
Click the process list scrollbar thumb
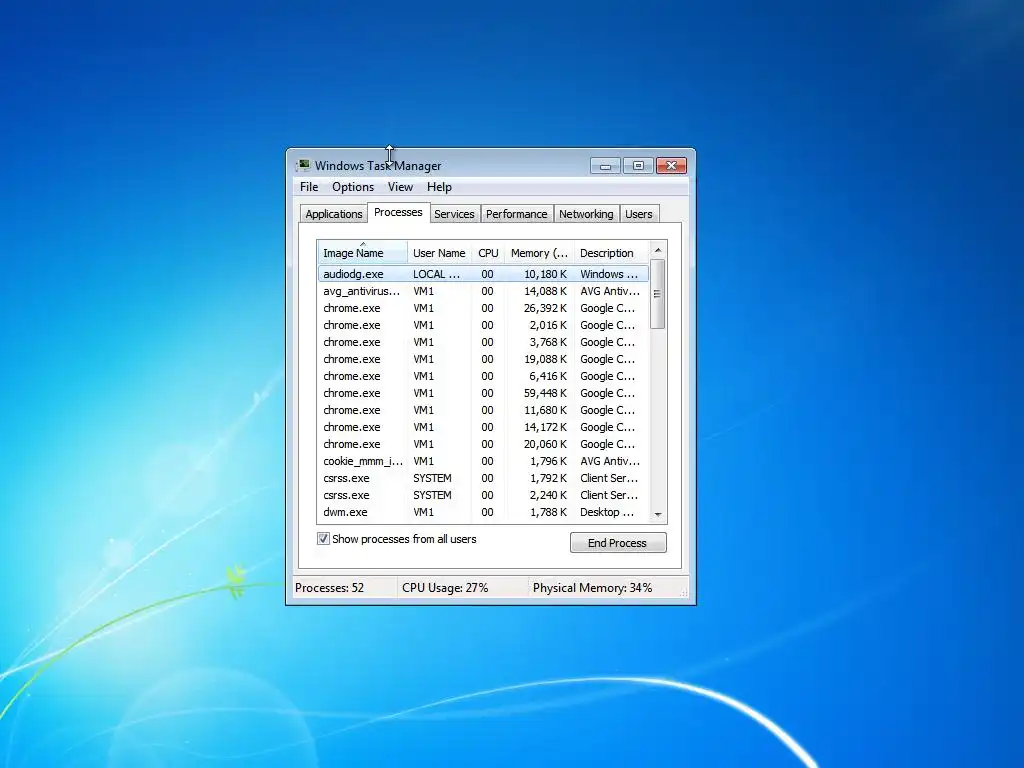coord(658,294)
